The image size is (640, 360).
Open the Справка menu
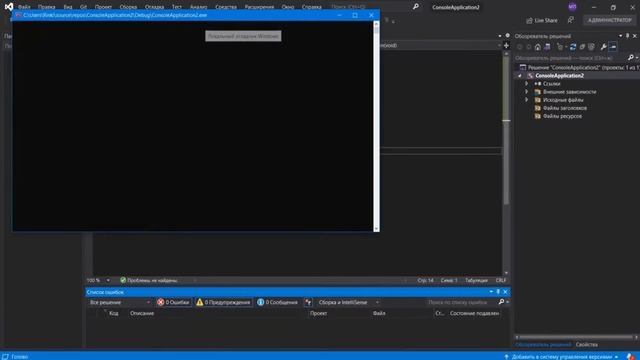(311, 7)
